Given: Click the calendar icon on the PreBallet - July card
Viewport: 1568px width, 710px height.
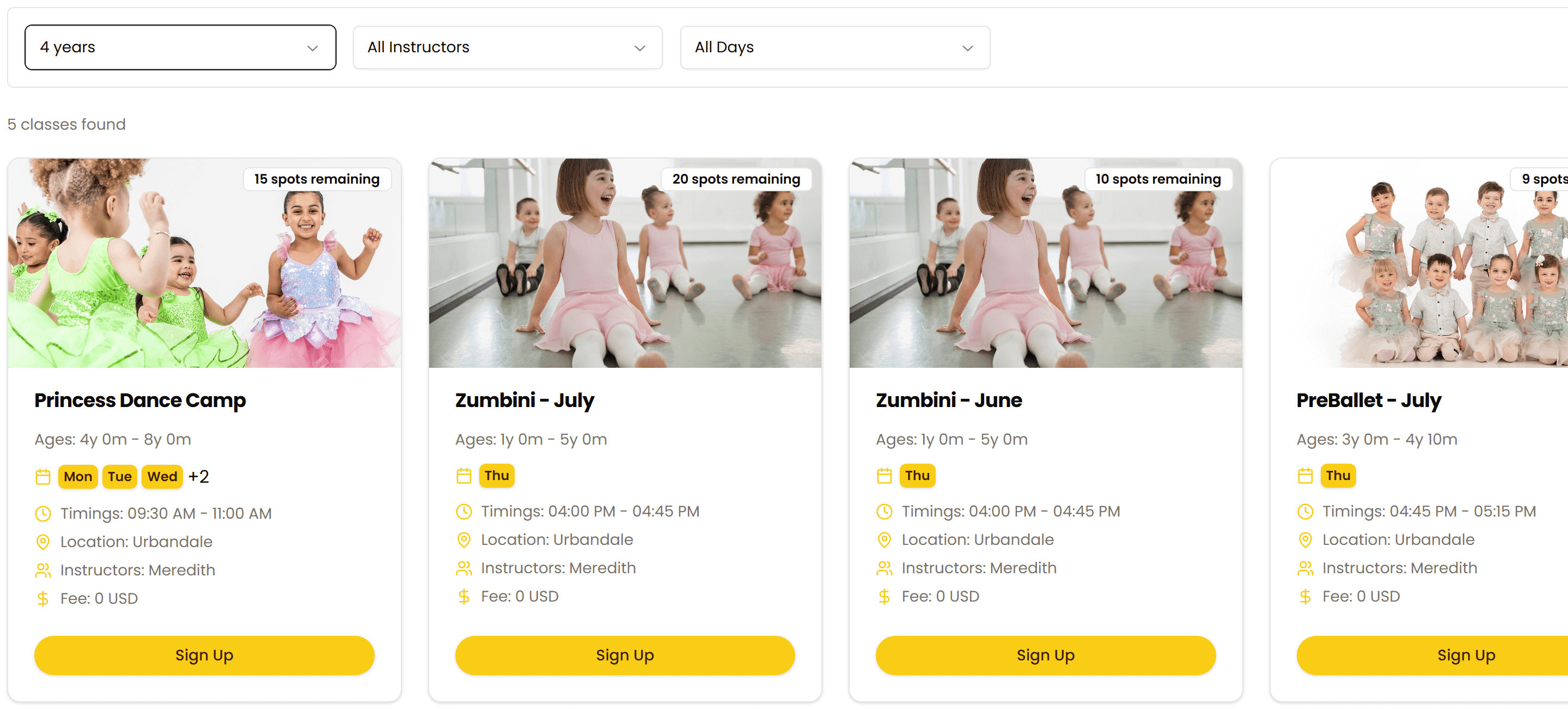Looking at the screenshot, I should 1305,476.
